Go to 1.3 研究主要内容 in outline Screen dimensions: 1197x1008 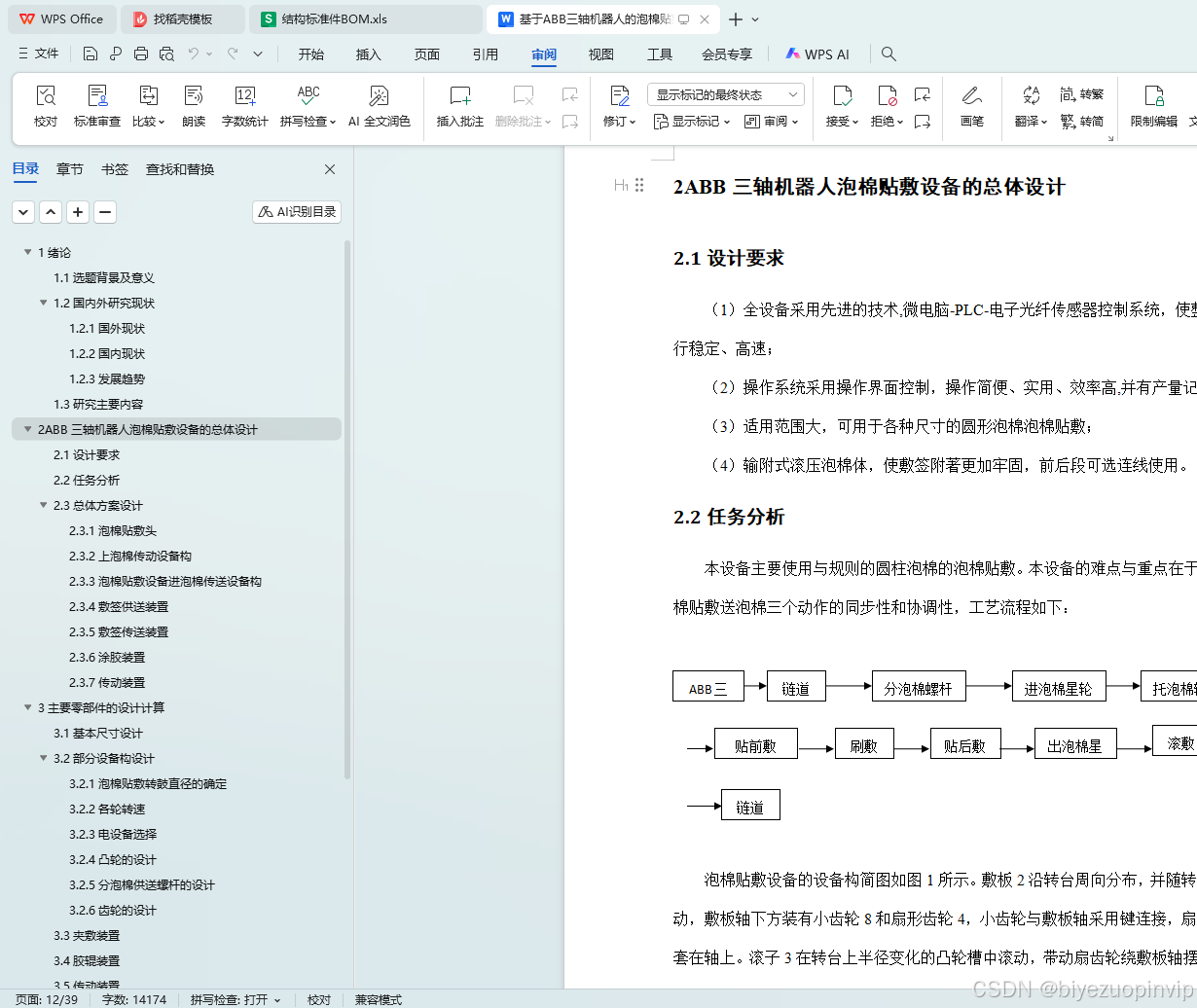click(x=98, y=405)
